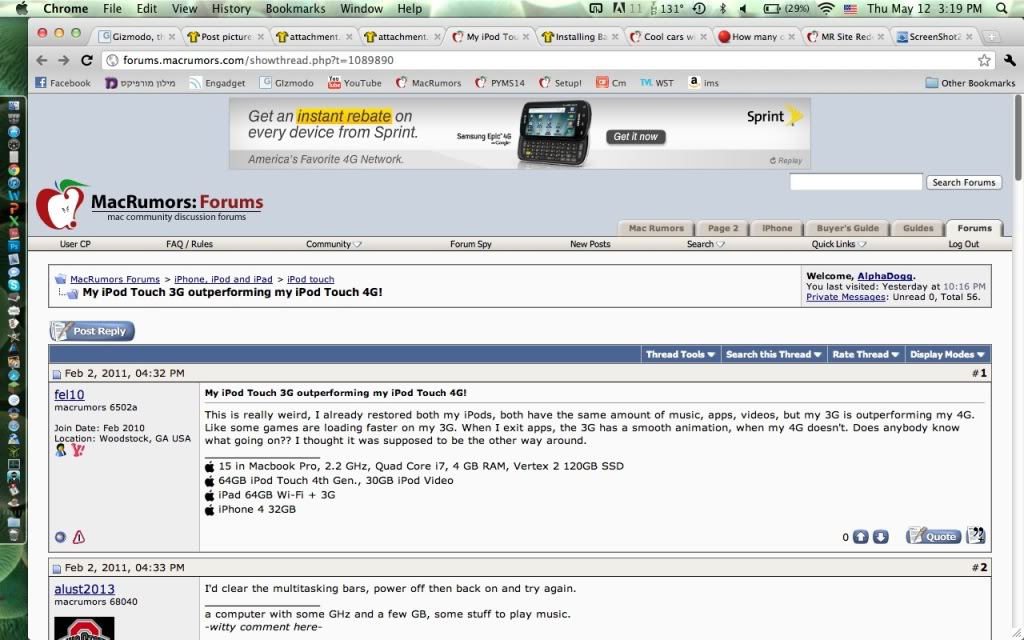The width and height of the screenshot is (1024, 640).
Task: Select the Mac Rumors site tab
Action: [x=656, y=228]
